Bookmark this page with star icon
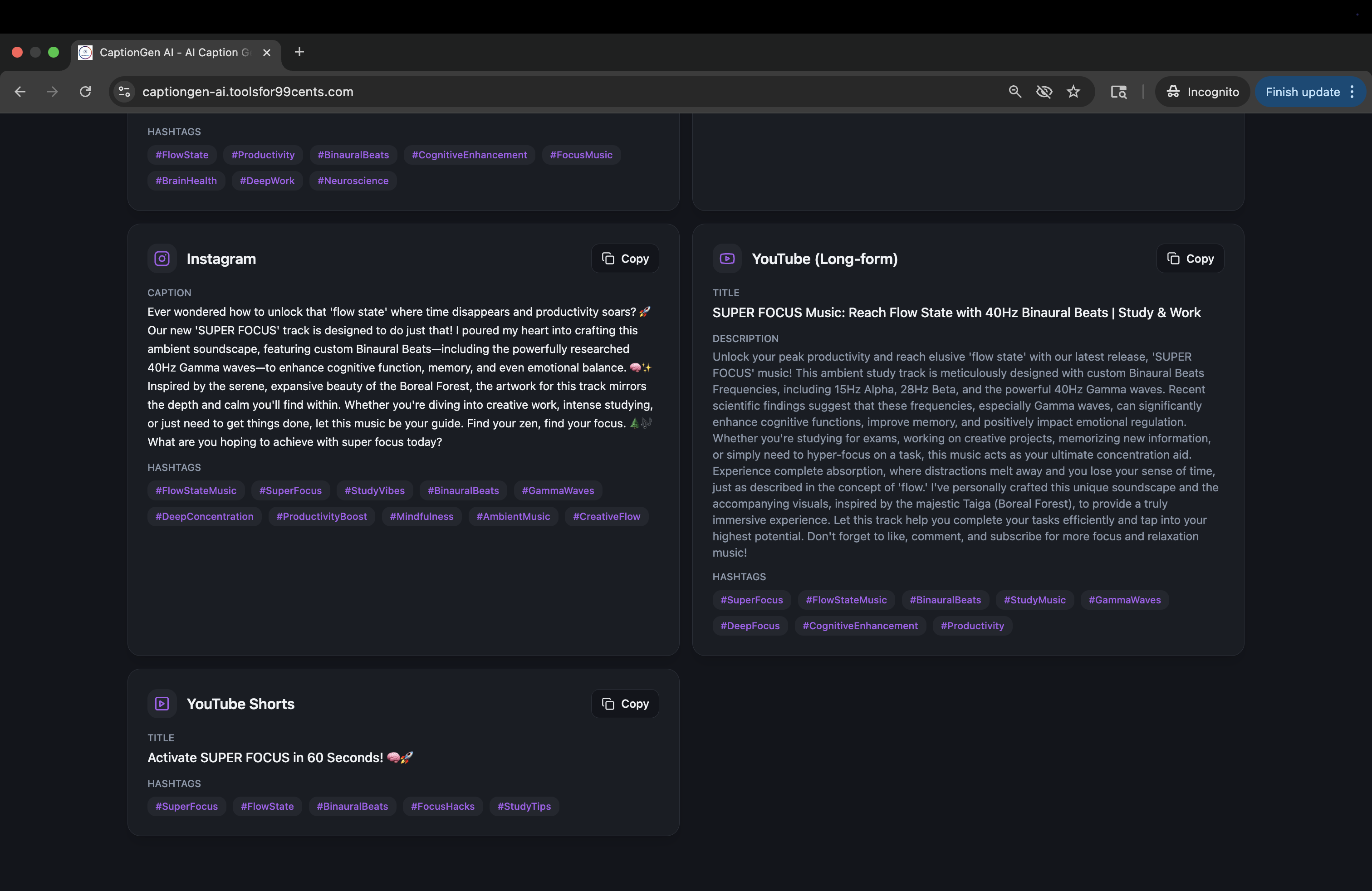 [x=1073, y=92]
